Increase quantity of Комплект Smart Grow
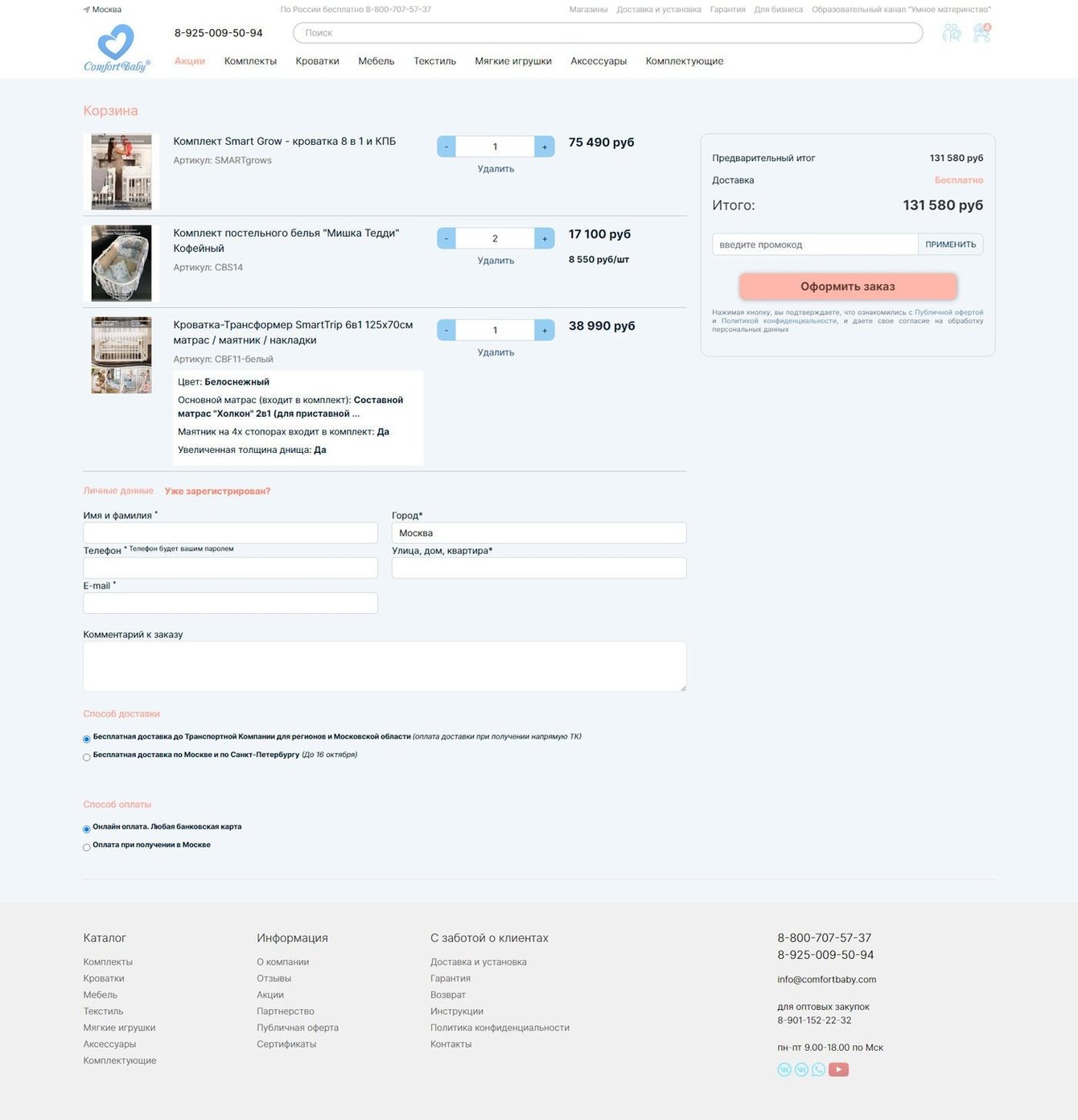 [x=545, y=146]
